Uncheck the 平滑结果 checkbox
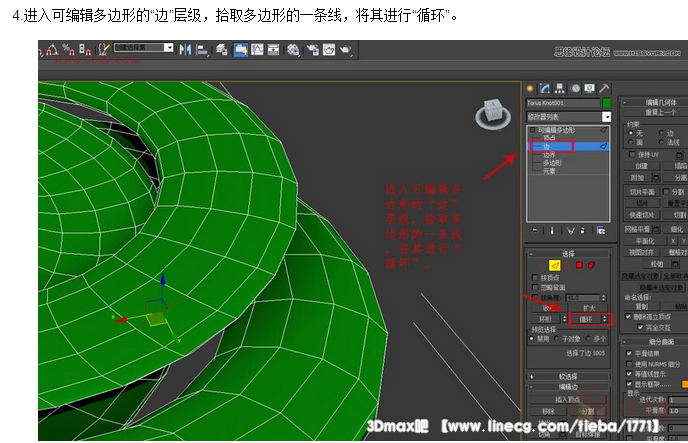 (629, 353)
